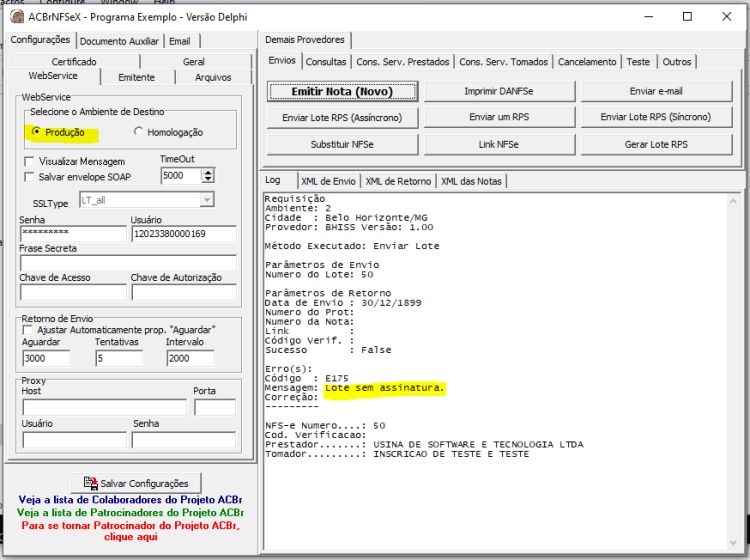This screenshot has height=560, width=750.
Task: Switch to the Emitente tab
Action: [137, 77]
